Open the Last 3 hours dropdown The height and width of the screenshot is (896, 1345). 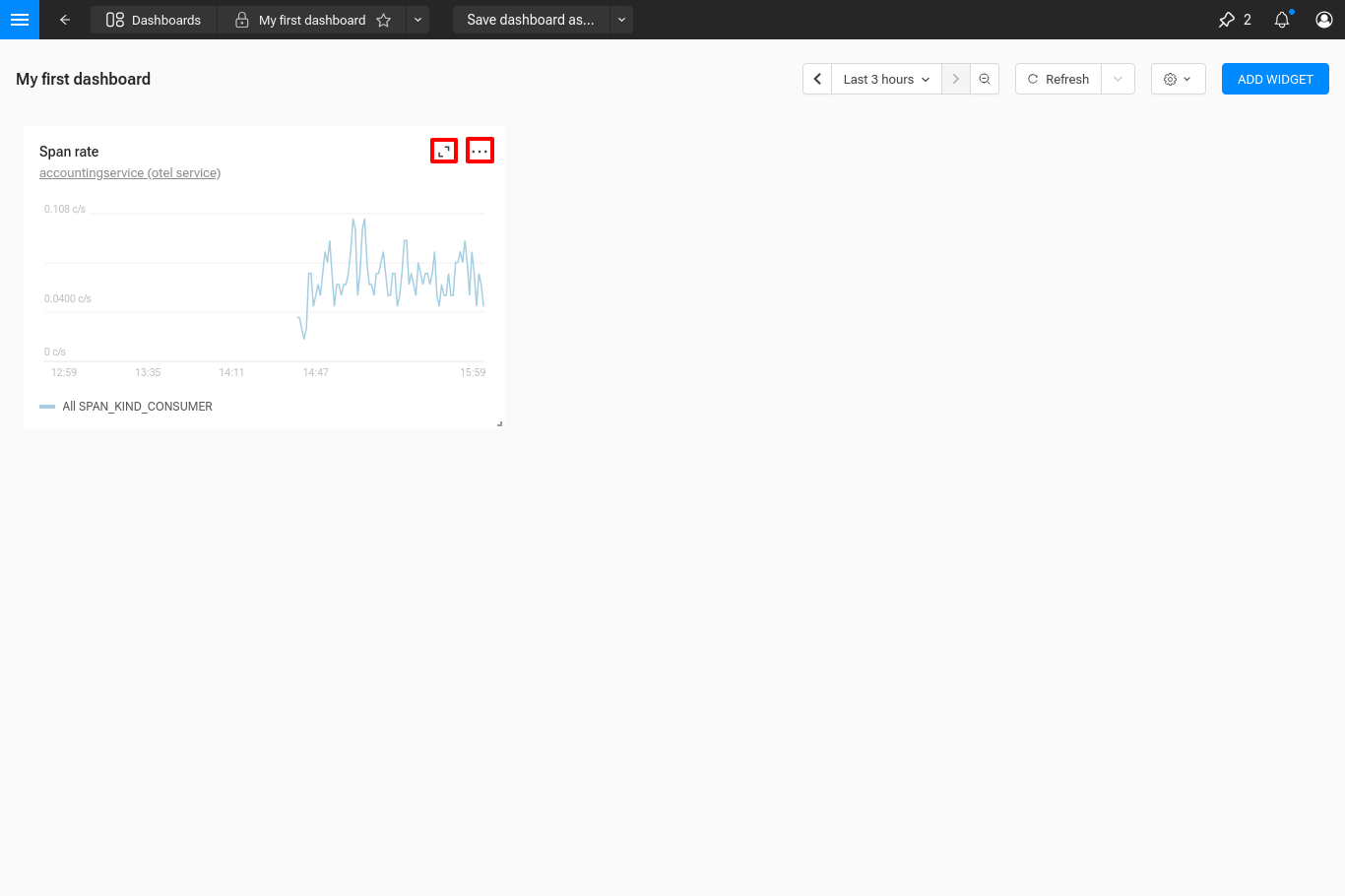886,79
